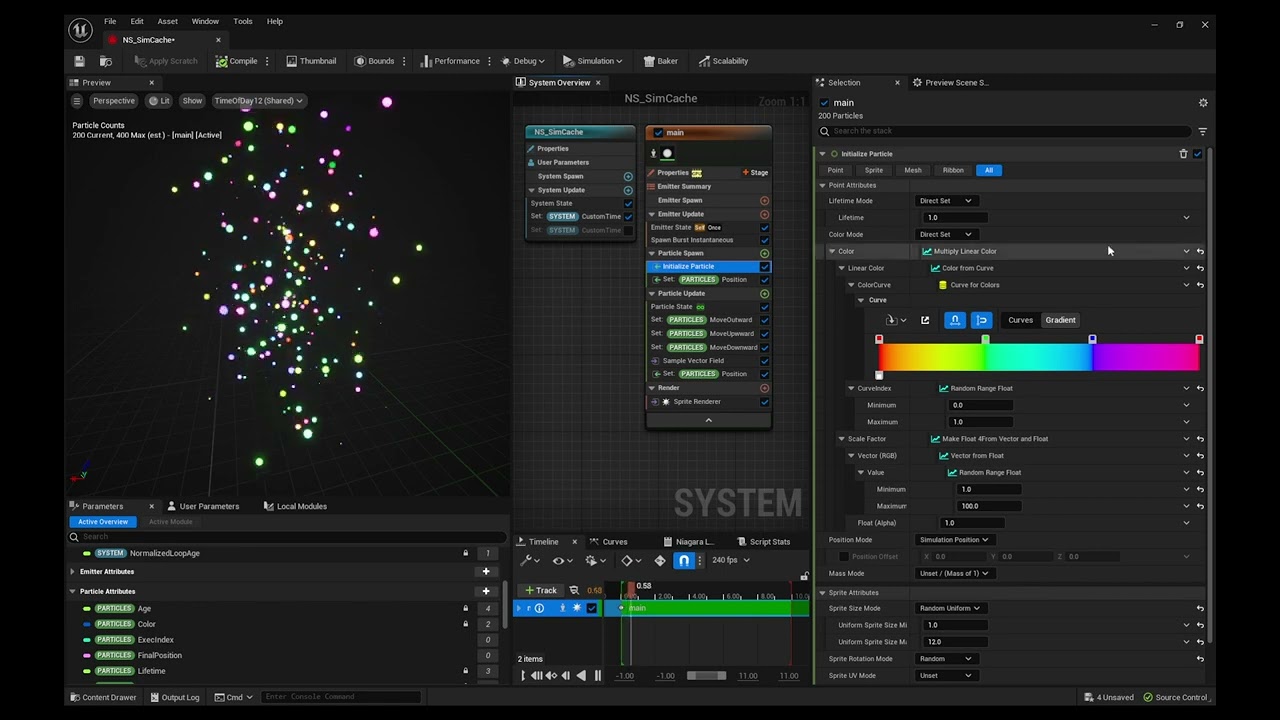Open the Tools menu
Viewport: 1280px width, 720px height.
(243, 21)
